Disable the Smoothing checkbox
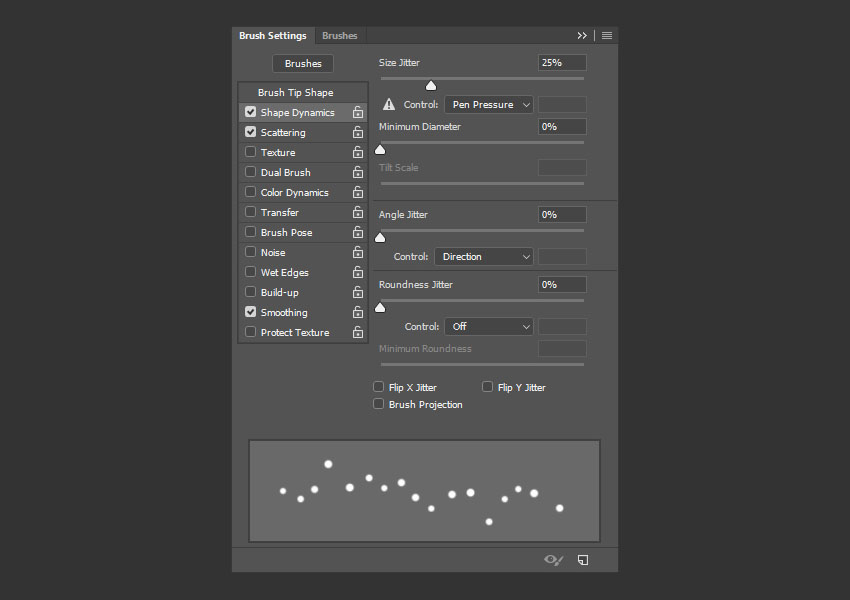Viewport: 850px width, 600px height. pos(251,312)
